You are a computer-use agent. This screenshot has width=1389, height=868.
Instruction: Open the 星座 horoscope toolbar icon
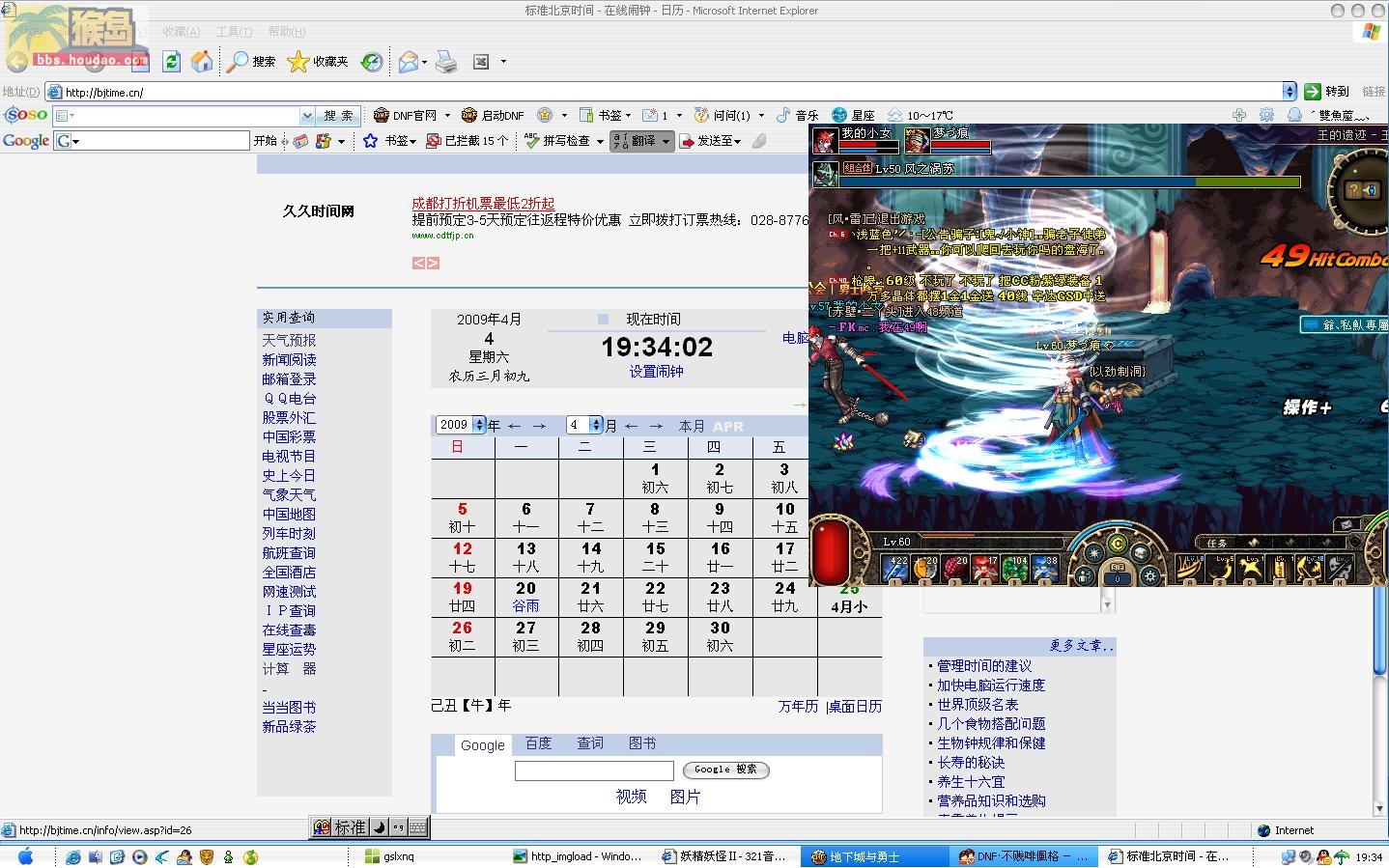[x=839, y=115]
